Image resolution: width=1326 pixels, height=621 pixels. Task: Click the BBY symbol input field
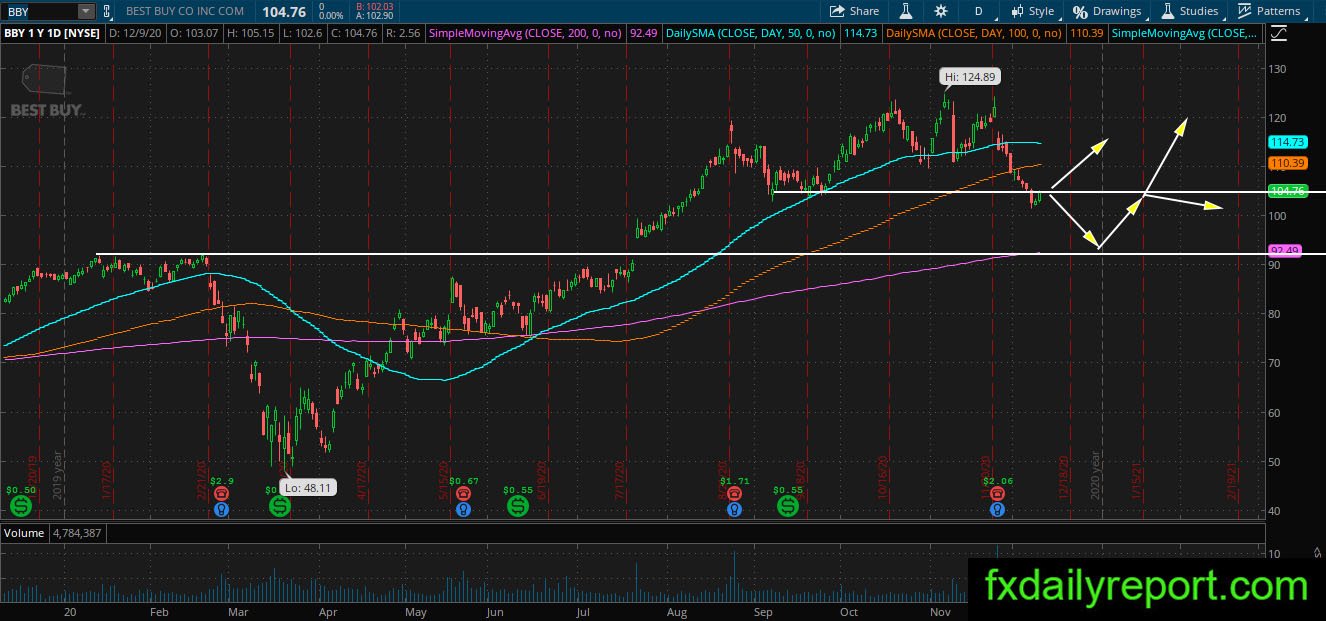(39, 11)
